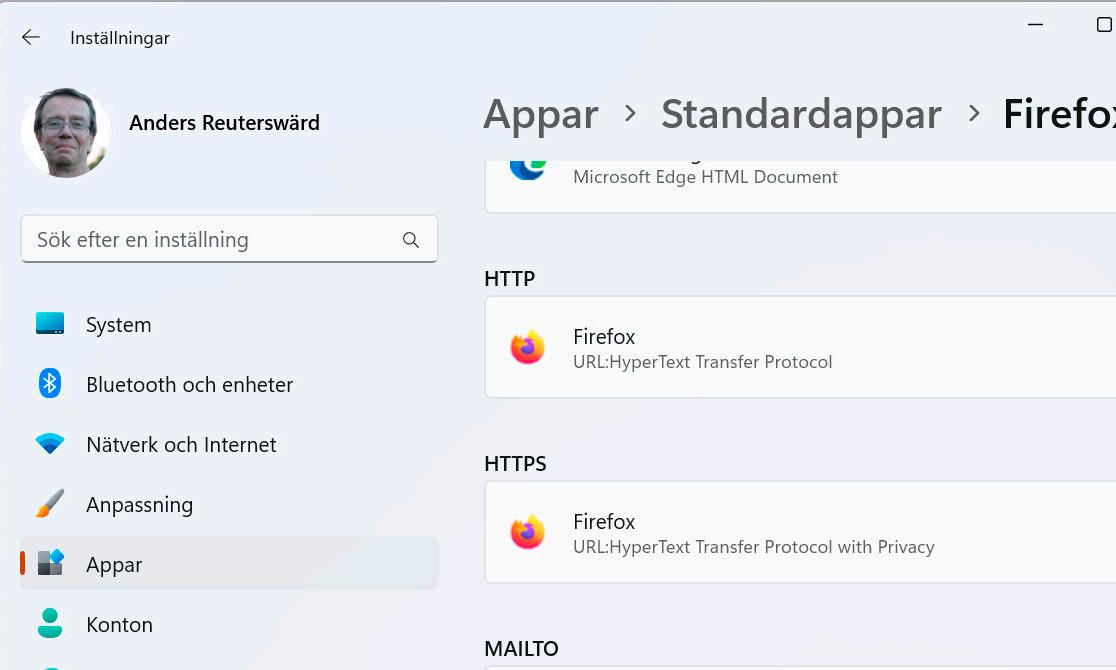Click the Nätverk och Internet wifi icon
The image size is (1116, 670).
pyautogui.click(x=50, y=444)
